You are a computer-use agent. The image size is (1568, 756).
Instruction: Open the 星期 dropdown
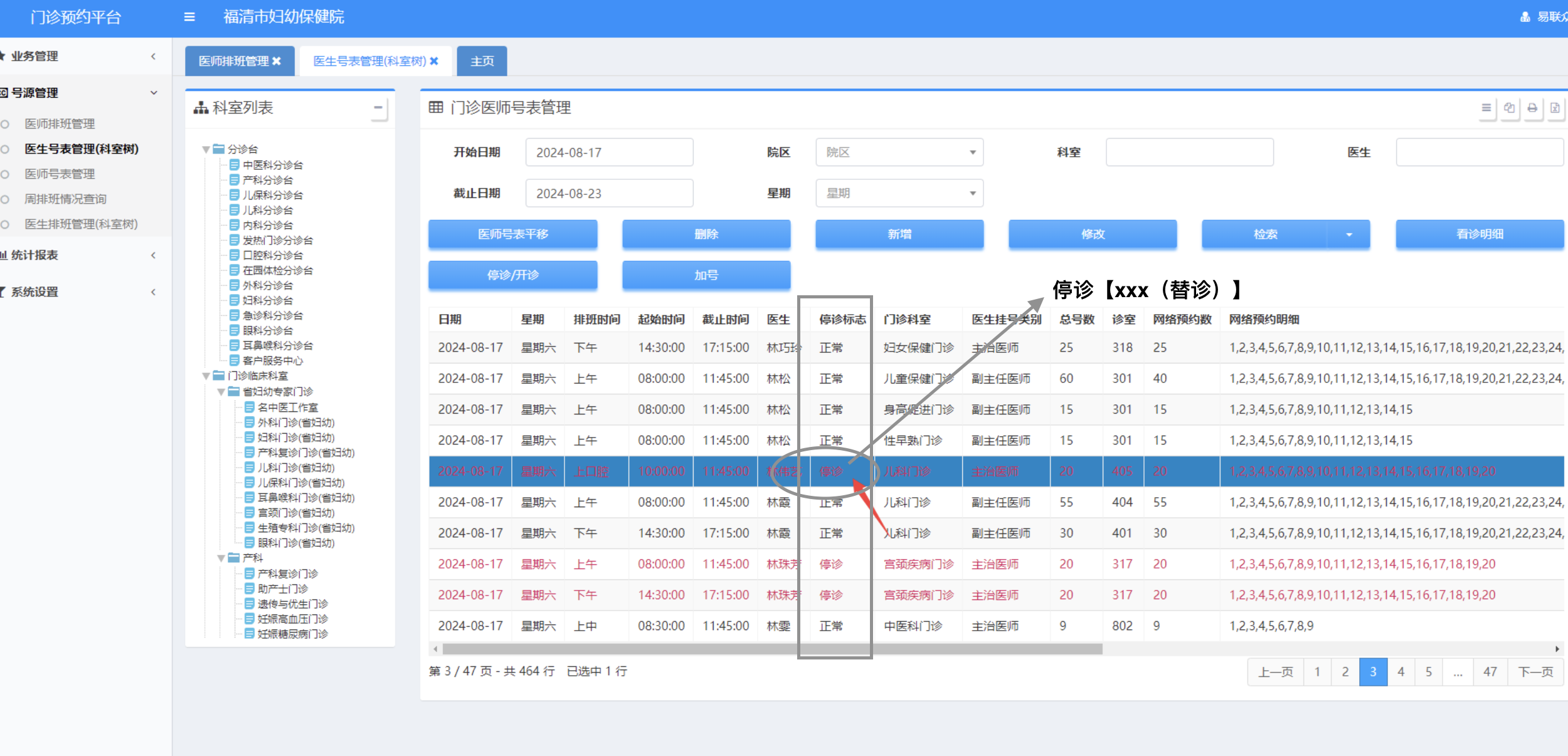click(899, 193)
